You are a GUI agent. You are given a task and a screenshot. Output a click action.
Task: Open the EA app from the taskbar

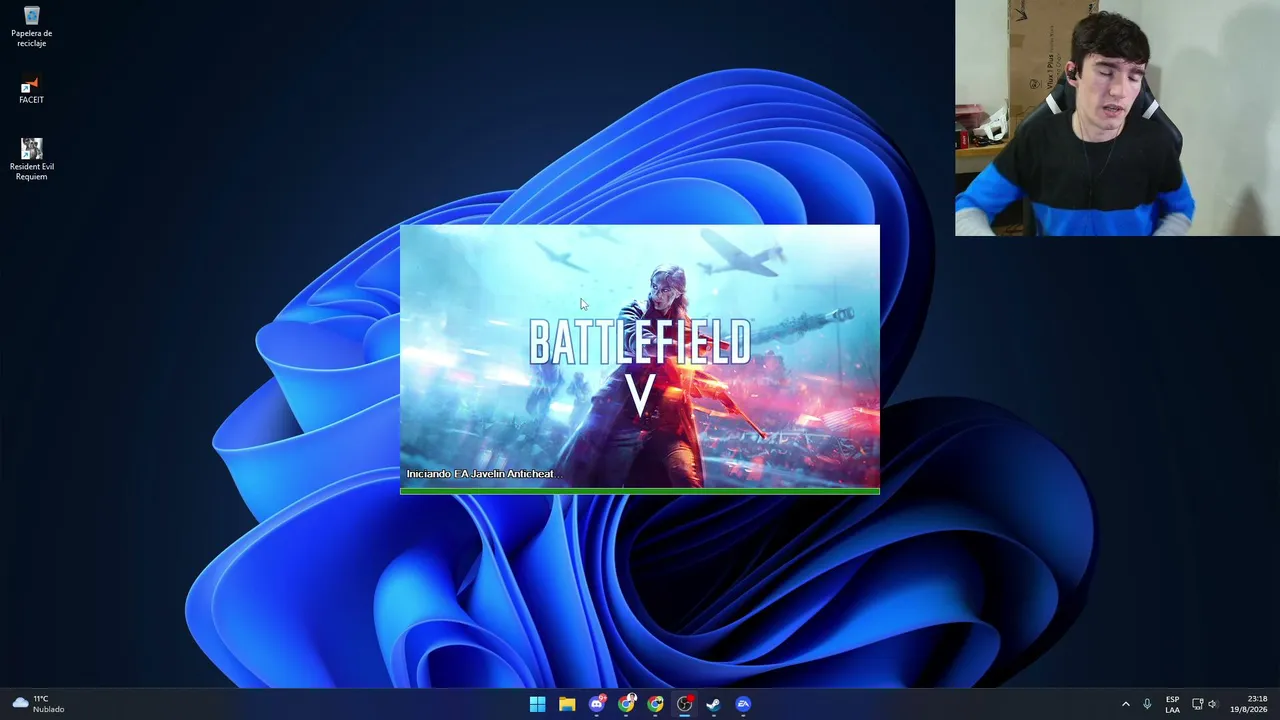[x=743, y=704]
